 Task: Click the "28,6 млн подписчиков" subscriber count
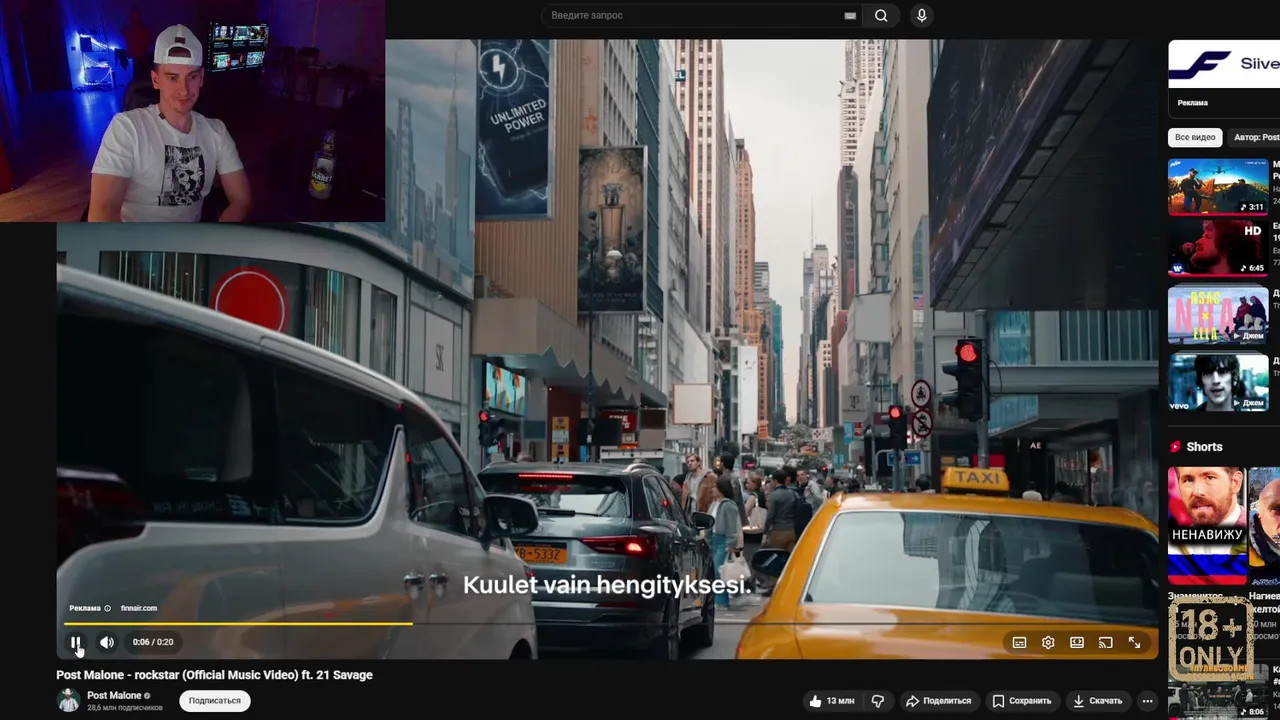click(125, 708)
